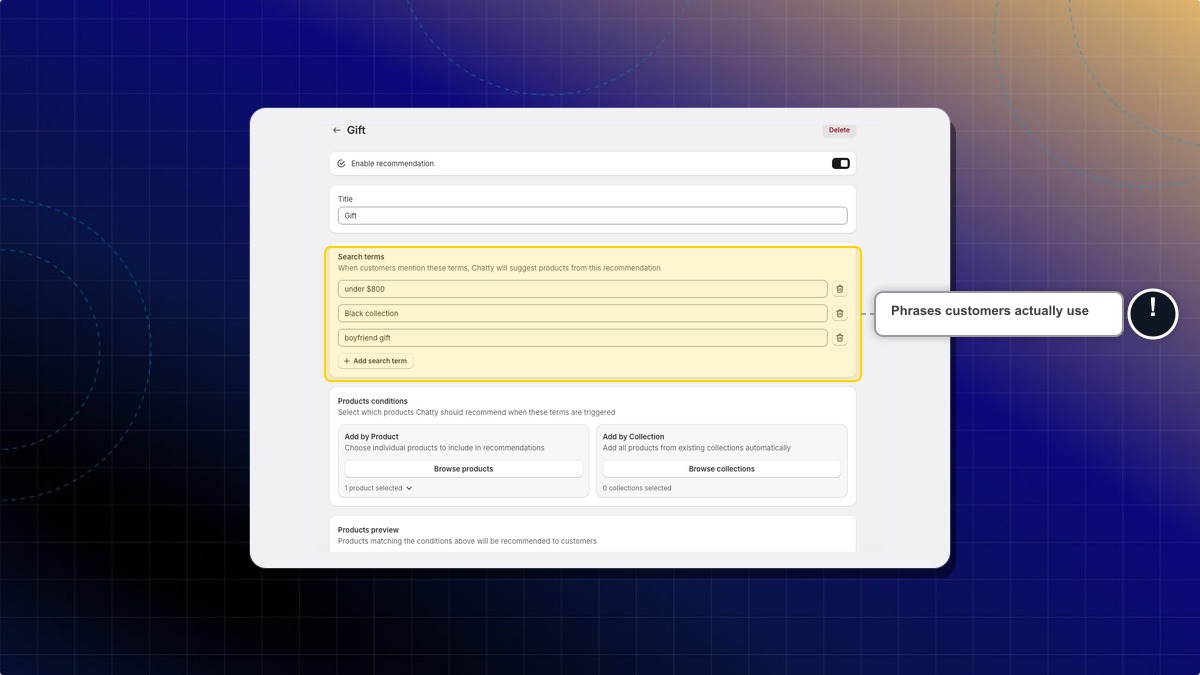Click the 'Black collection' search term field

pos(583,313)
